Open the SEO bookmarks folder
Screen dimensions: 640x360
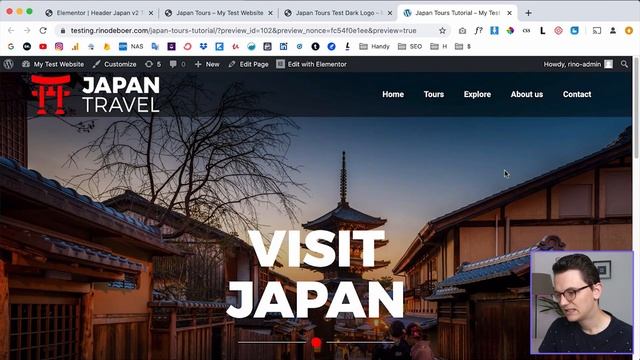click(x=410, y=47)
